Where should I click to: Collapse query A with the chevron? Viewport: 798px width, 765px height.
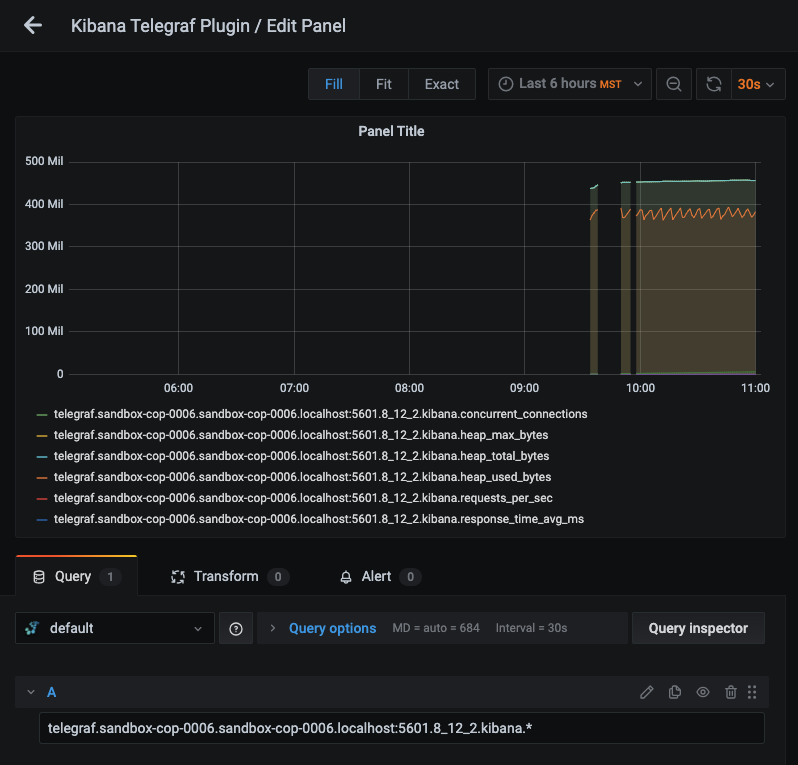pyautogui.click(x=31, y=692)
